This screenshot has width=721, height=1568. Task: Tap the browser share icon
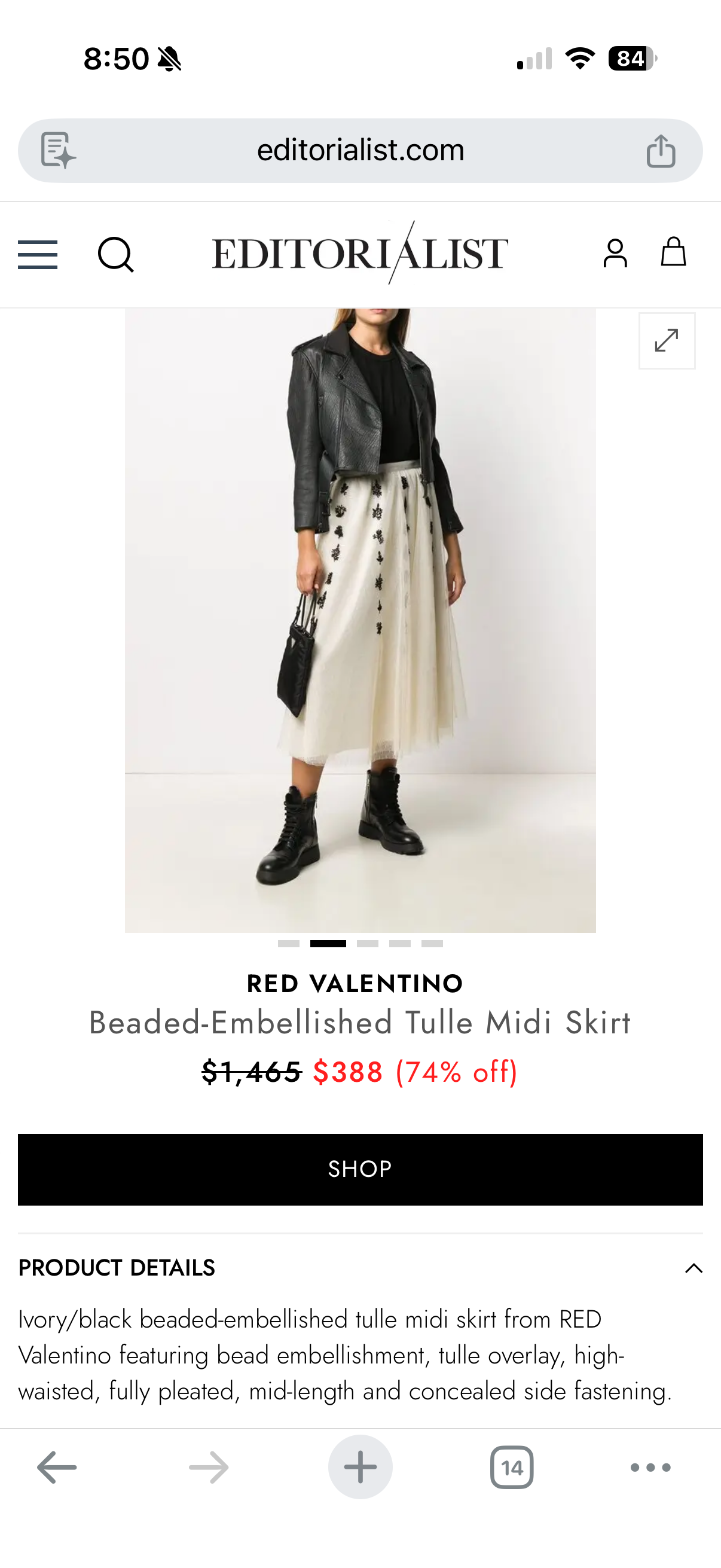[x=661, y=150]
